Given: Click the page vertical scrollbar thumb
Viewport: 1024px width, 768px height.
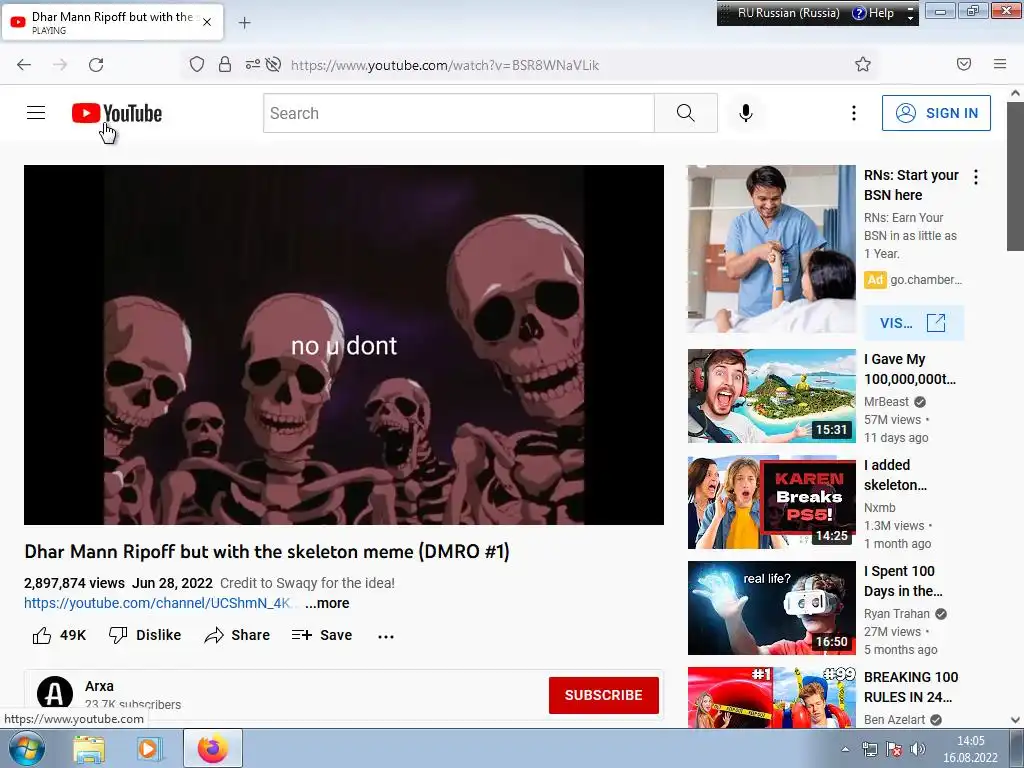Looking at the screenshot, I should 1015,176.
